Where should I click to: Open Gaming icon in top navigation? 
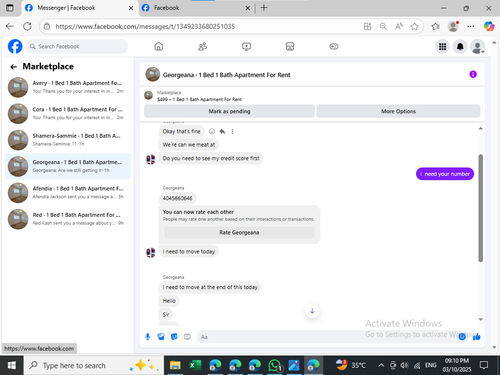pos(334,46)
